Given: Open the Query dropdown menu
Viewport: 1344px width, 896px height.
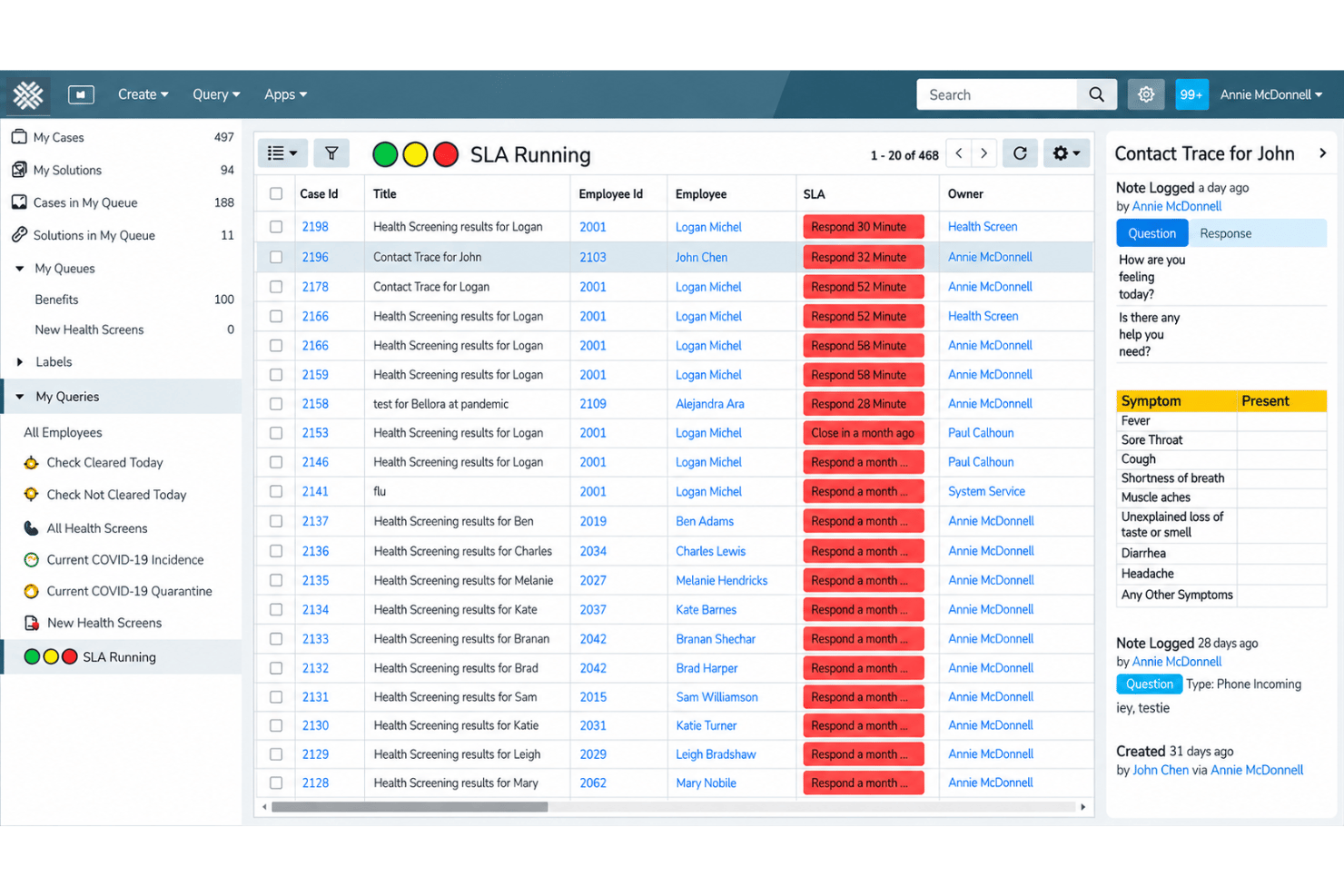Looking at the screenshot, I should tap(216, 94).
